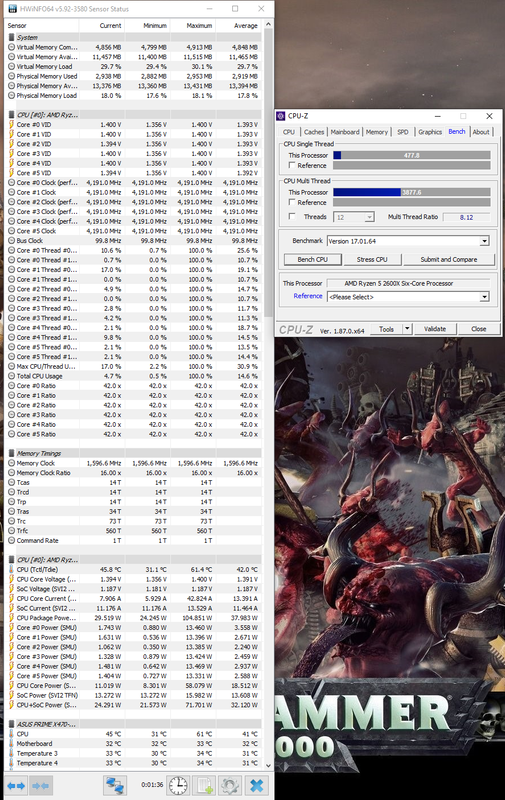This screenshot has height=800, width=505.
Task: Click the Memory Clock row icon
Action: (x=12, y=463)
